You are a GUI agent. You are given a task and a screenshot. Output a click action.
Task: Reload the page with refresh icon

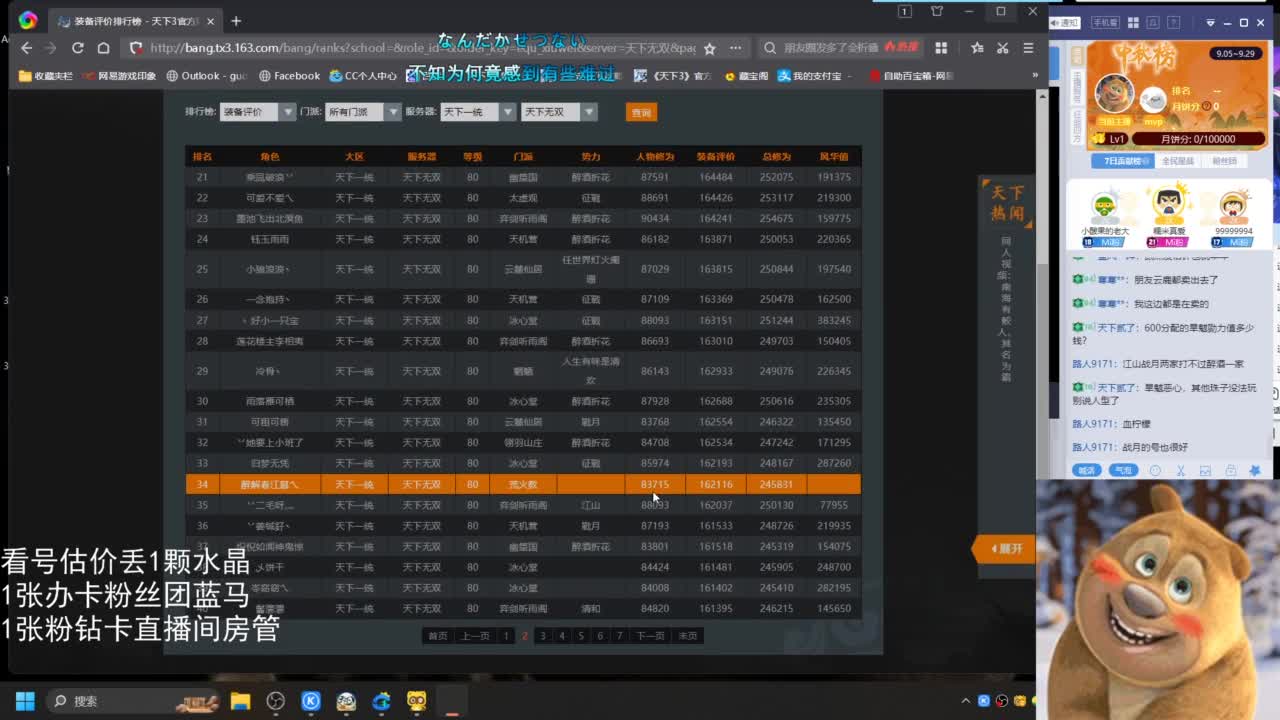[77, 48]
